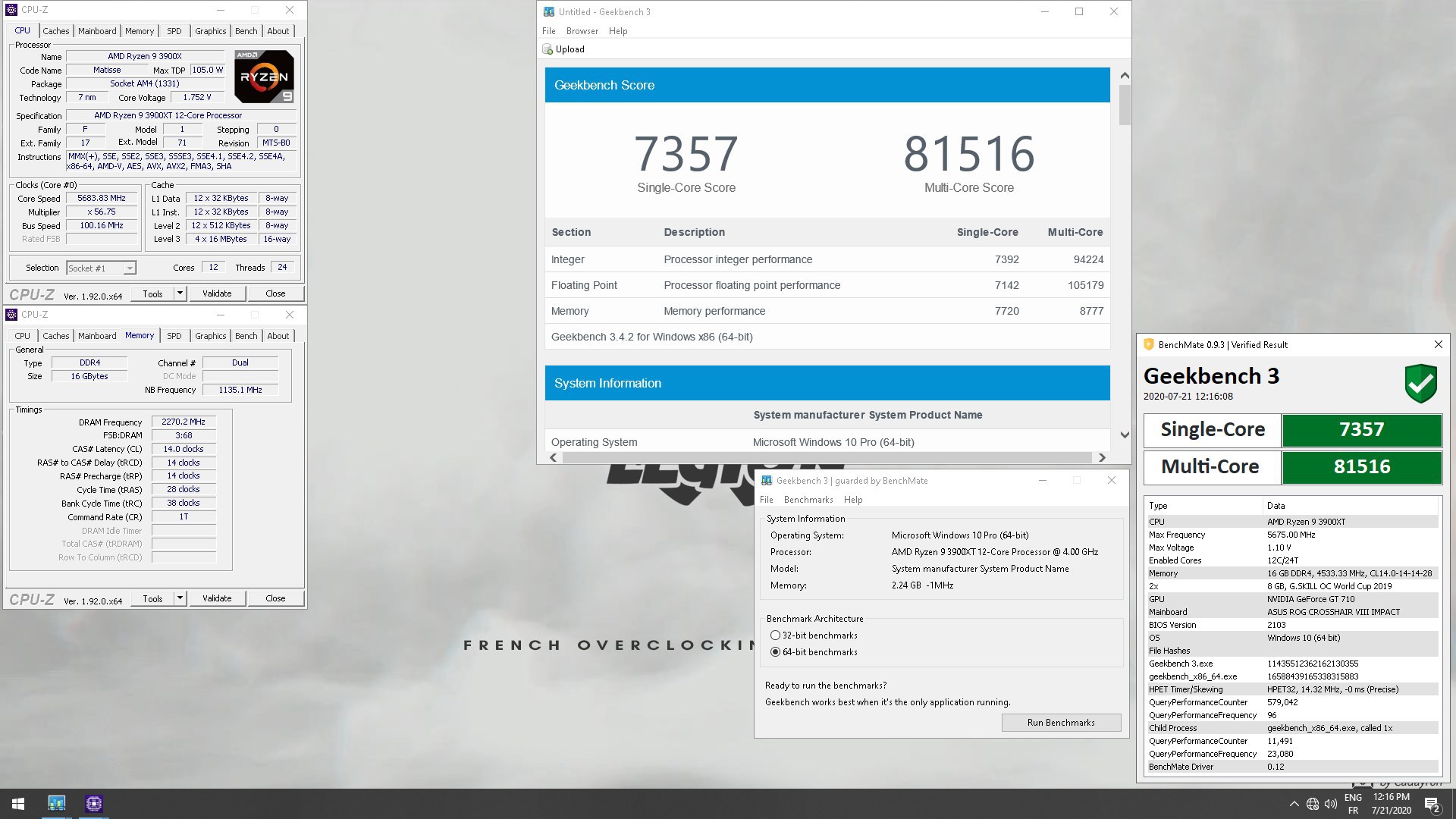1456x819 pixels.
Task: Click Close button in top CPU-Z
Action: (275, 293)
